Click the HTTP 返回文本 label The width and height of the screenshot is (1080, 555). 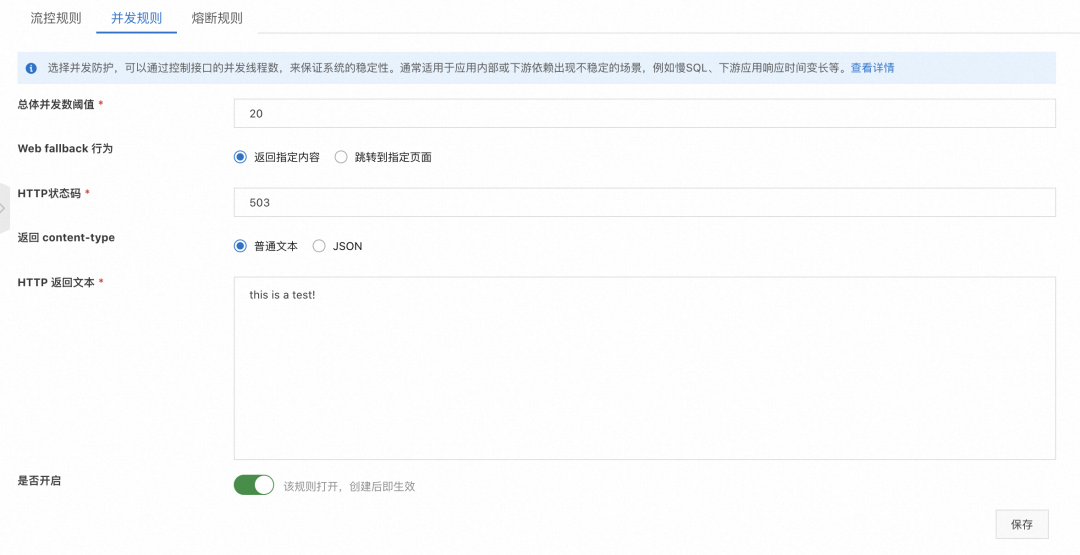56,282
